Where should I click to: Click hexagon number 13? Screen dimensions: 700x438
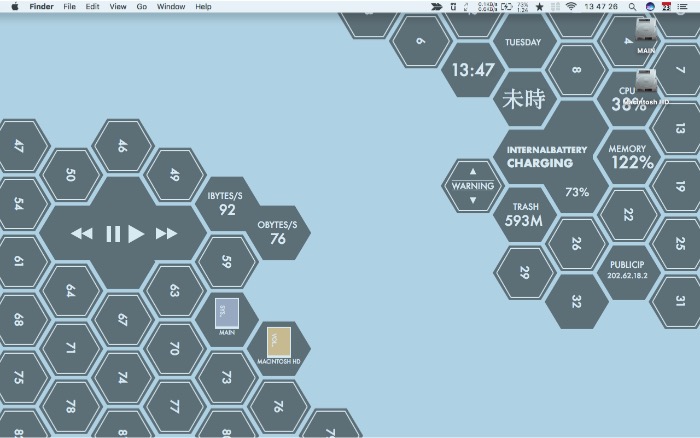tap(679, 128)
